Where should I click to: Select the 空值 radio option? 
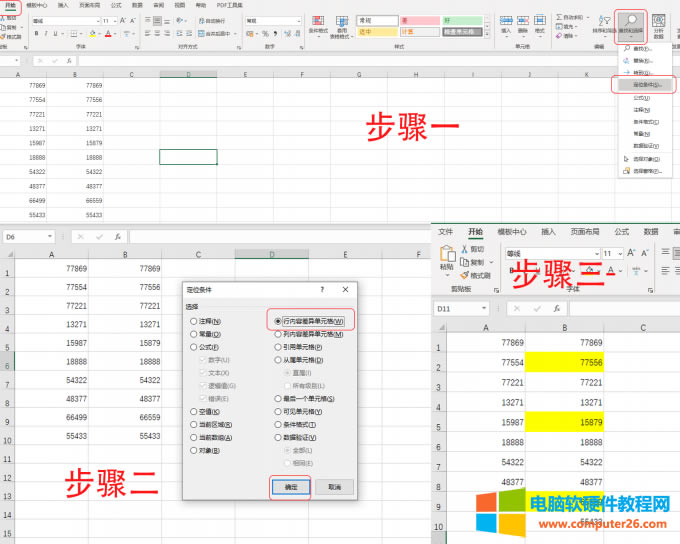pos(194,411)
